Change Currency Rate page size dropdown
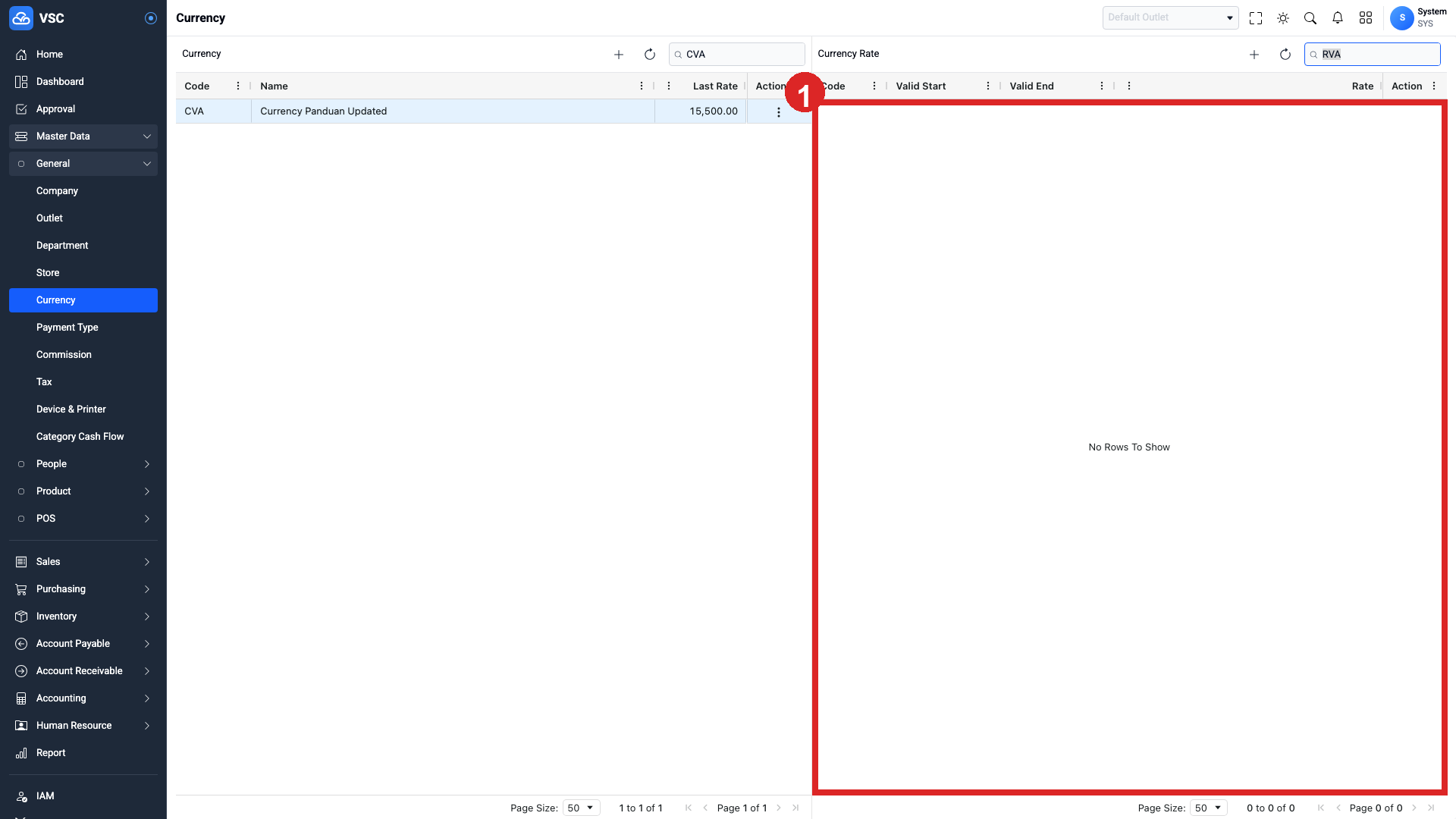The width and height of the screenshot is (1456, 819). [x=1209, y=808]
